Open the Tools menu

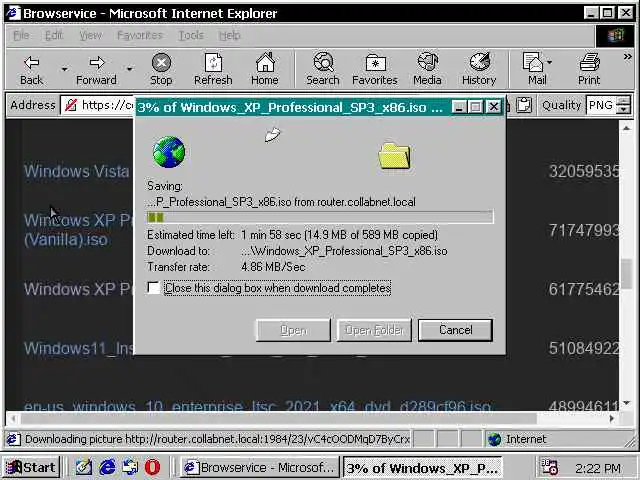[x=191, y=36]
